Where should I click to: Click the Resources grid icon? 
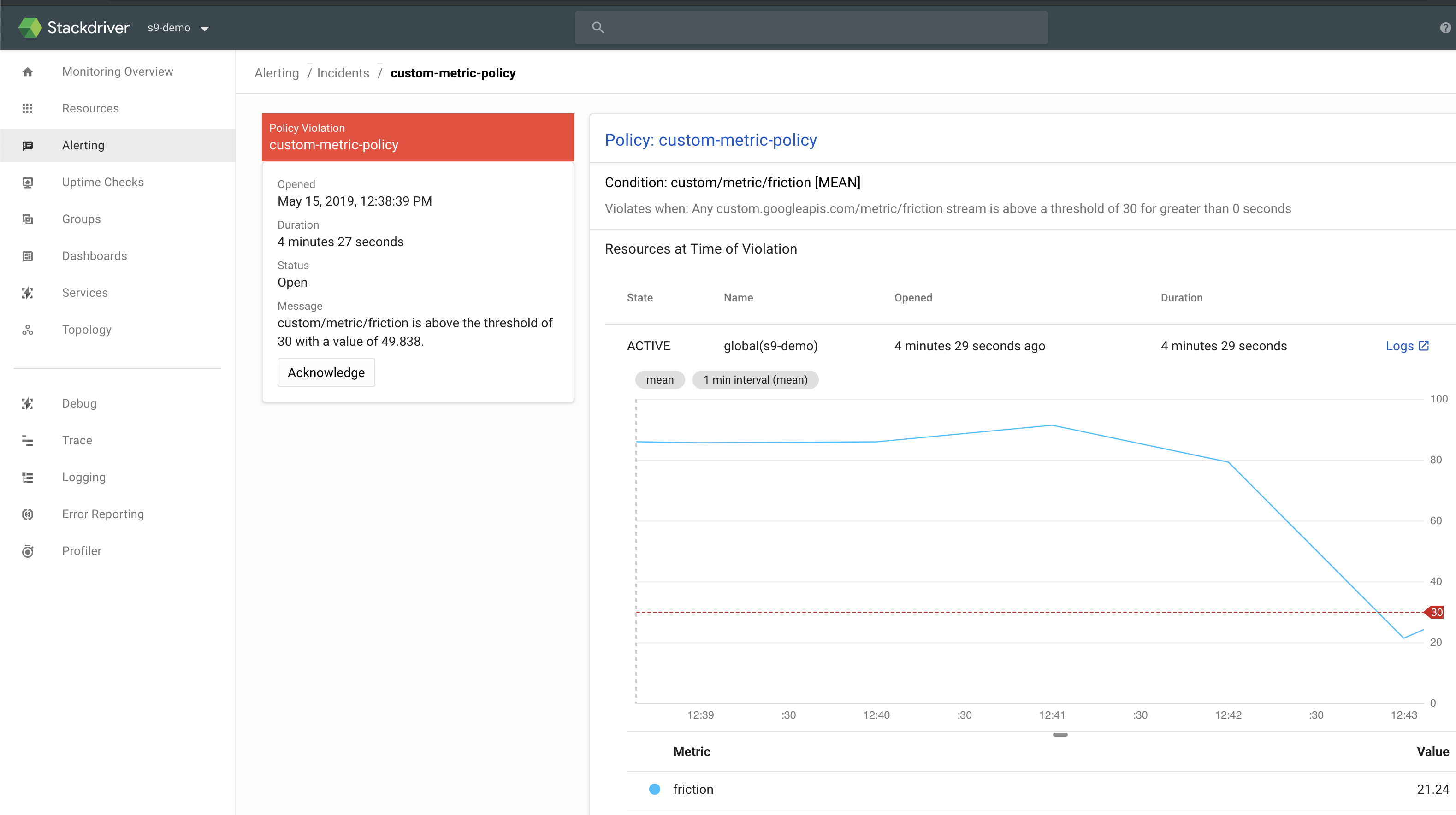click(28, 108)
